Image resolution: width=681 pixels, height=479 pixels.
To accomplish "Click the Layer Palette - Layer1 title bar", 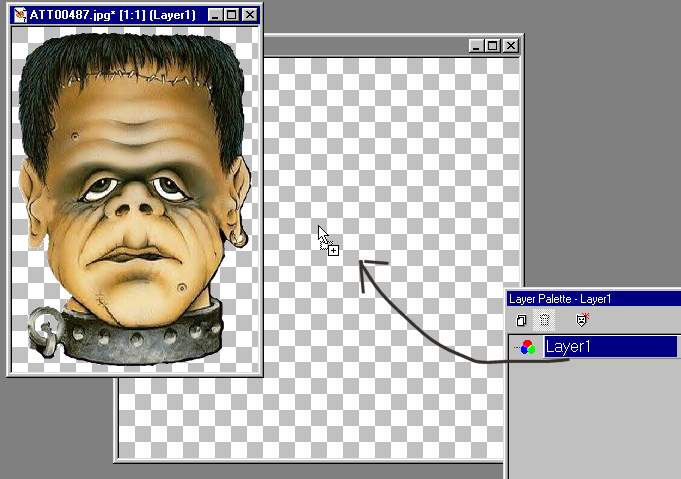I will click(594, 299).
